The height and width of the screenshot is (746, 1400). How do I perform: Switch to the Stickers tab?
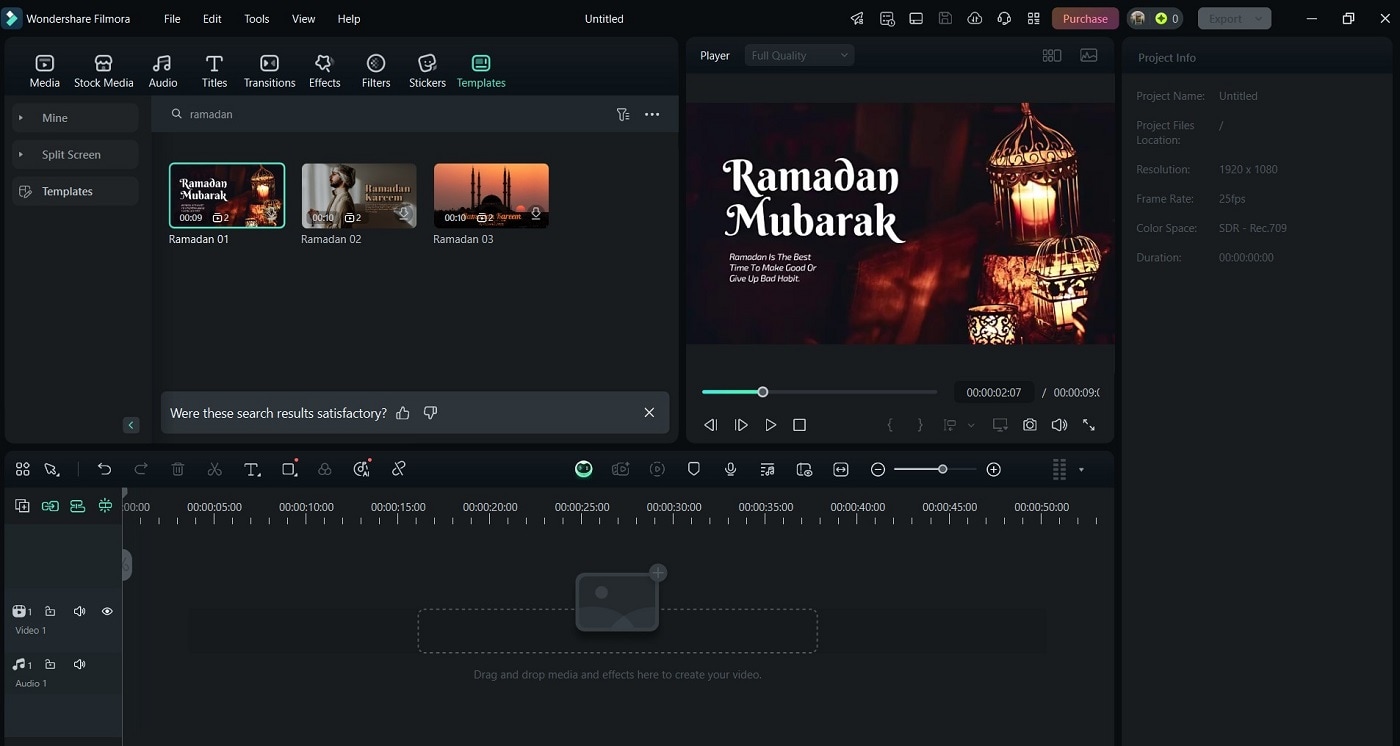(427, 71)
